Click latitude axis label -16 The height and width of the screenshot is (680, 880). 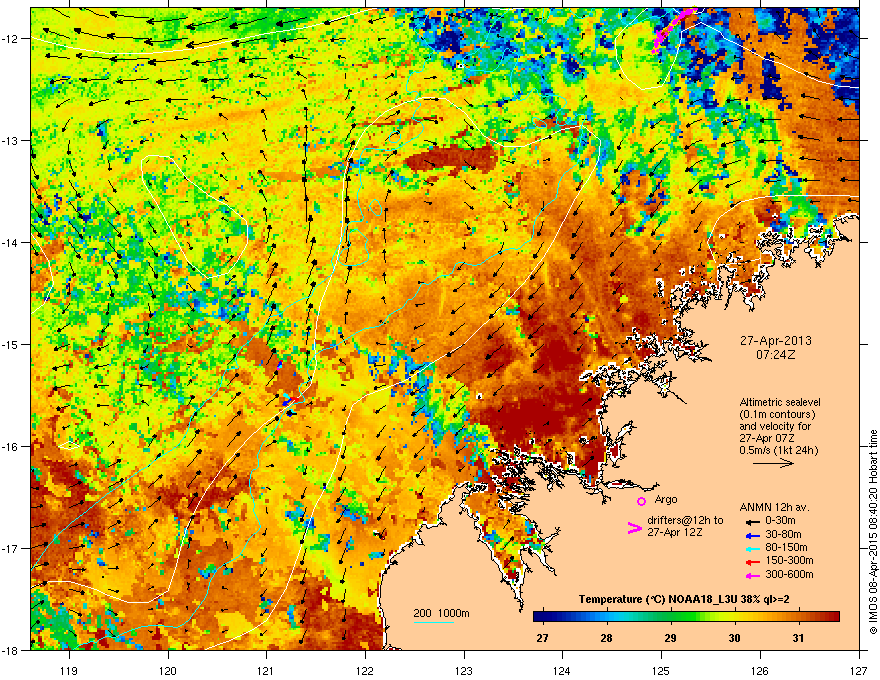(11, 447)
